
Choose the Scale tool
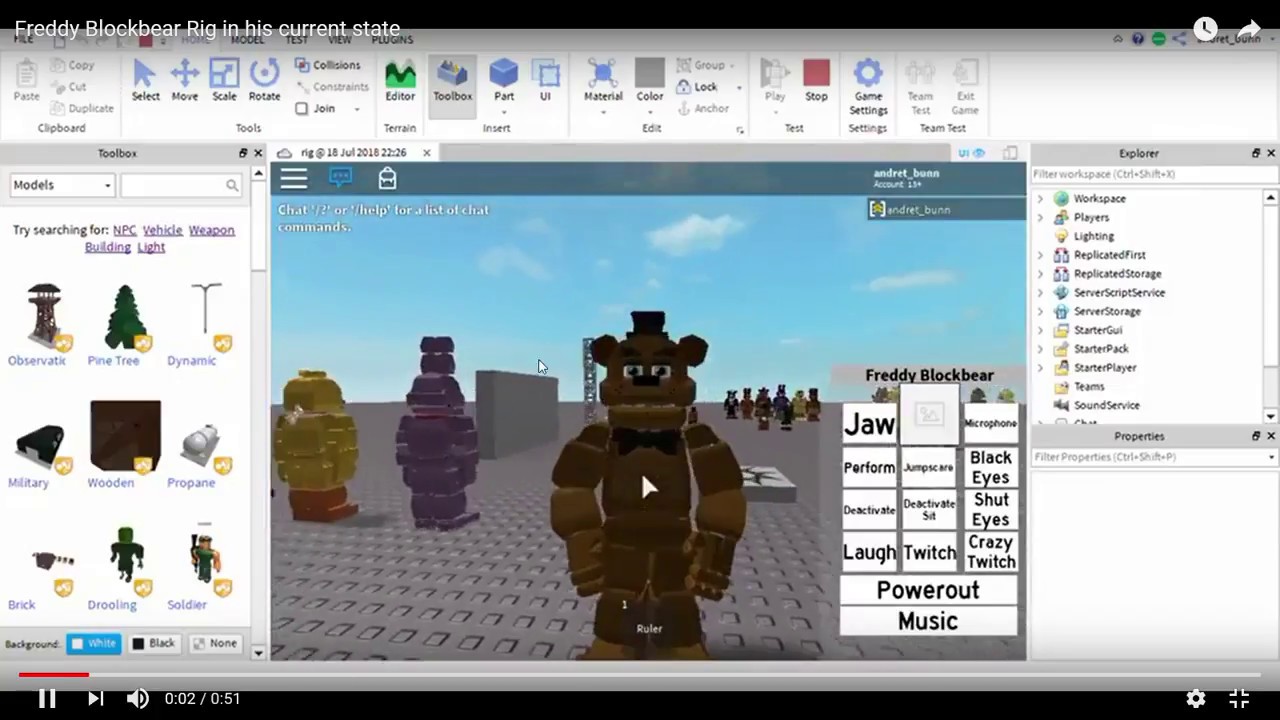(x=224, y=80)
